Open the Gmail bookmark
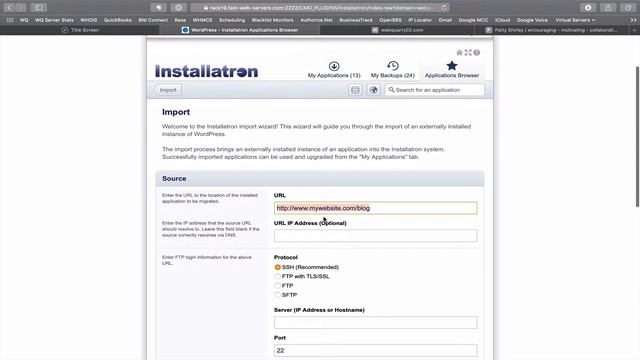The image size is (640, 360). [x=445, y=20]
